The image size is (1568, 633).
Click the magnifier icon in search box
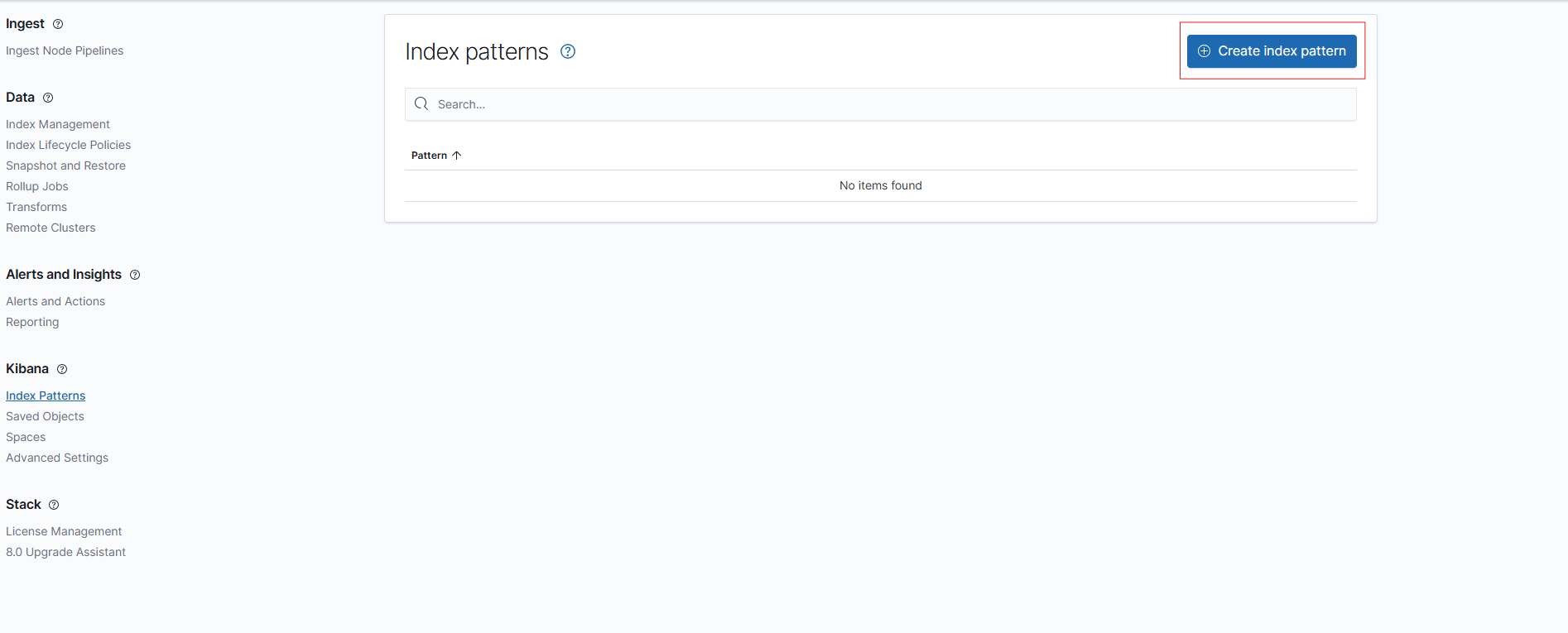coord(421,104)
